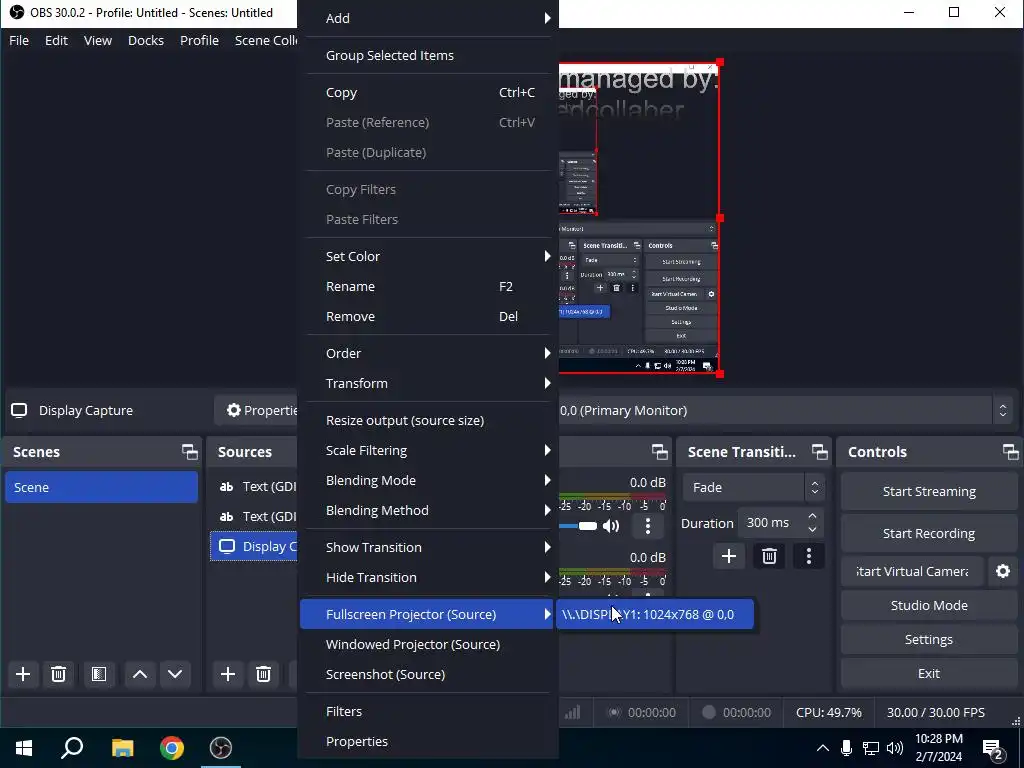Open the Fade transition dropdown
This screenshot has height=768, width=1024.
754,488
